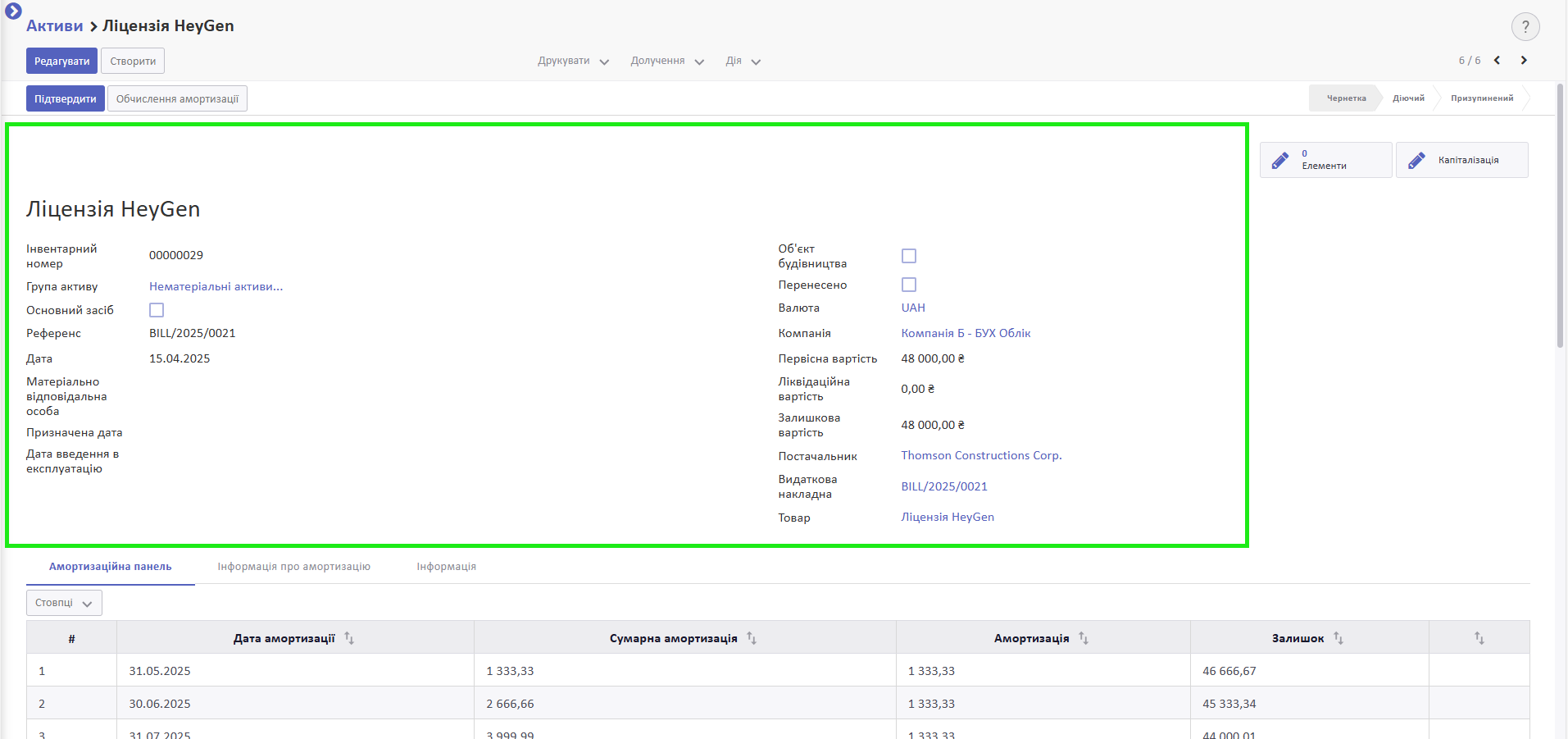Select the Діючий status stage
The image size is (1568, 739).
(x=1408, y=98)
